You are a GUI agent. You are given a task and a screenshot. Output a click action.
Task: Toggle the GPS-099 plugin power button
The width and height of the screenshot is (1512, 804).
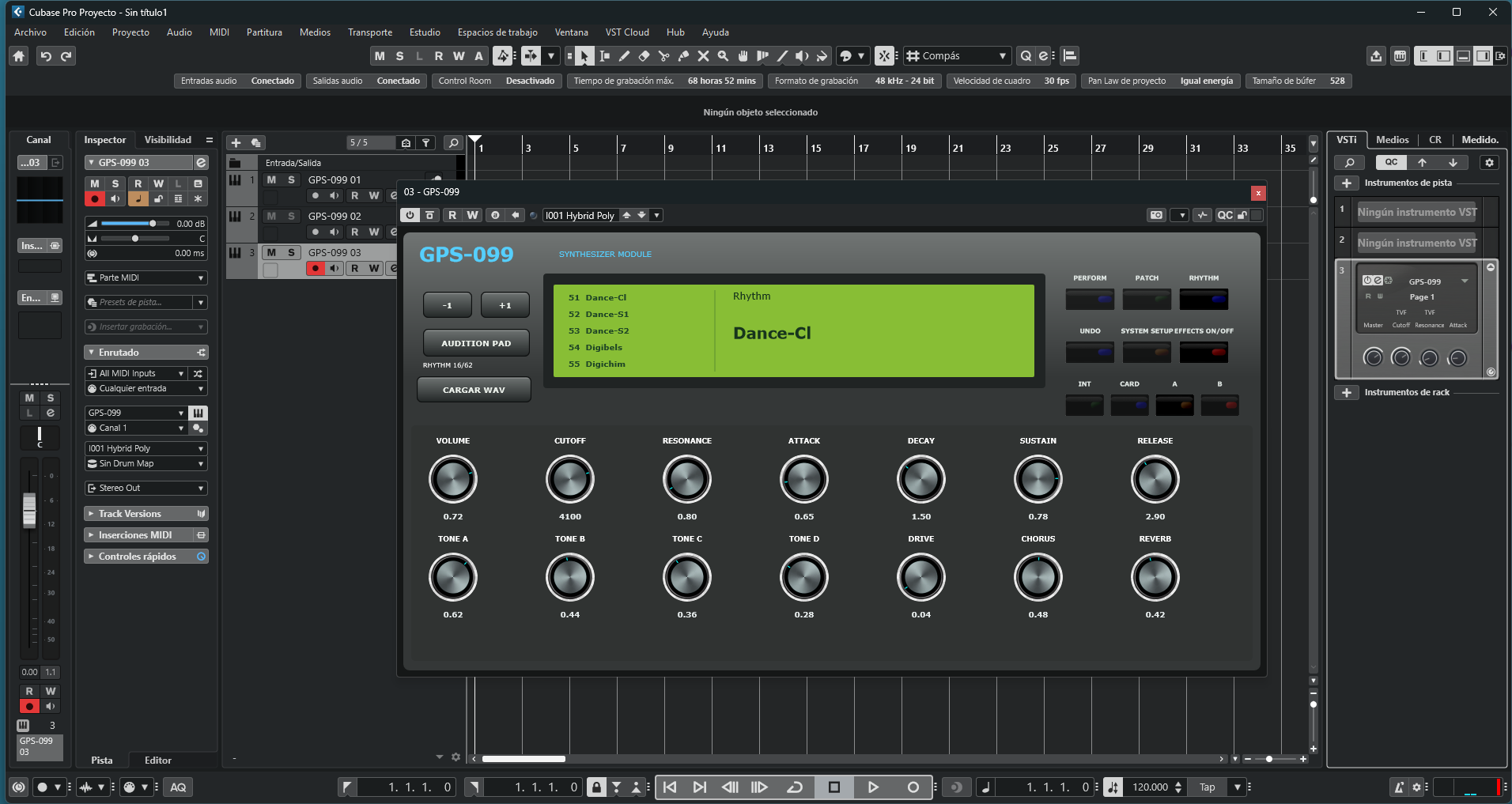point(410,215)
